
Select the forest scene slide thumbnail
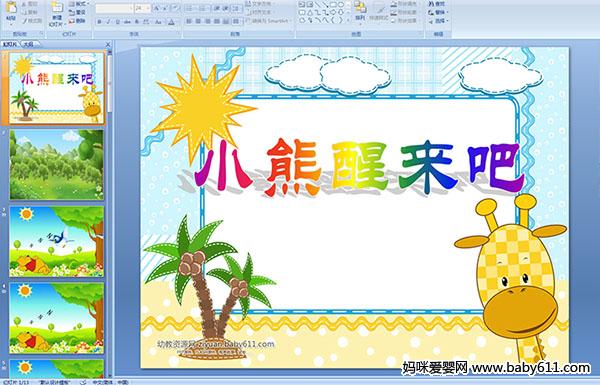tap(56, 165)
